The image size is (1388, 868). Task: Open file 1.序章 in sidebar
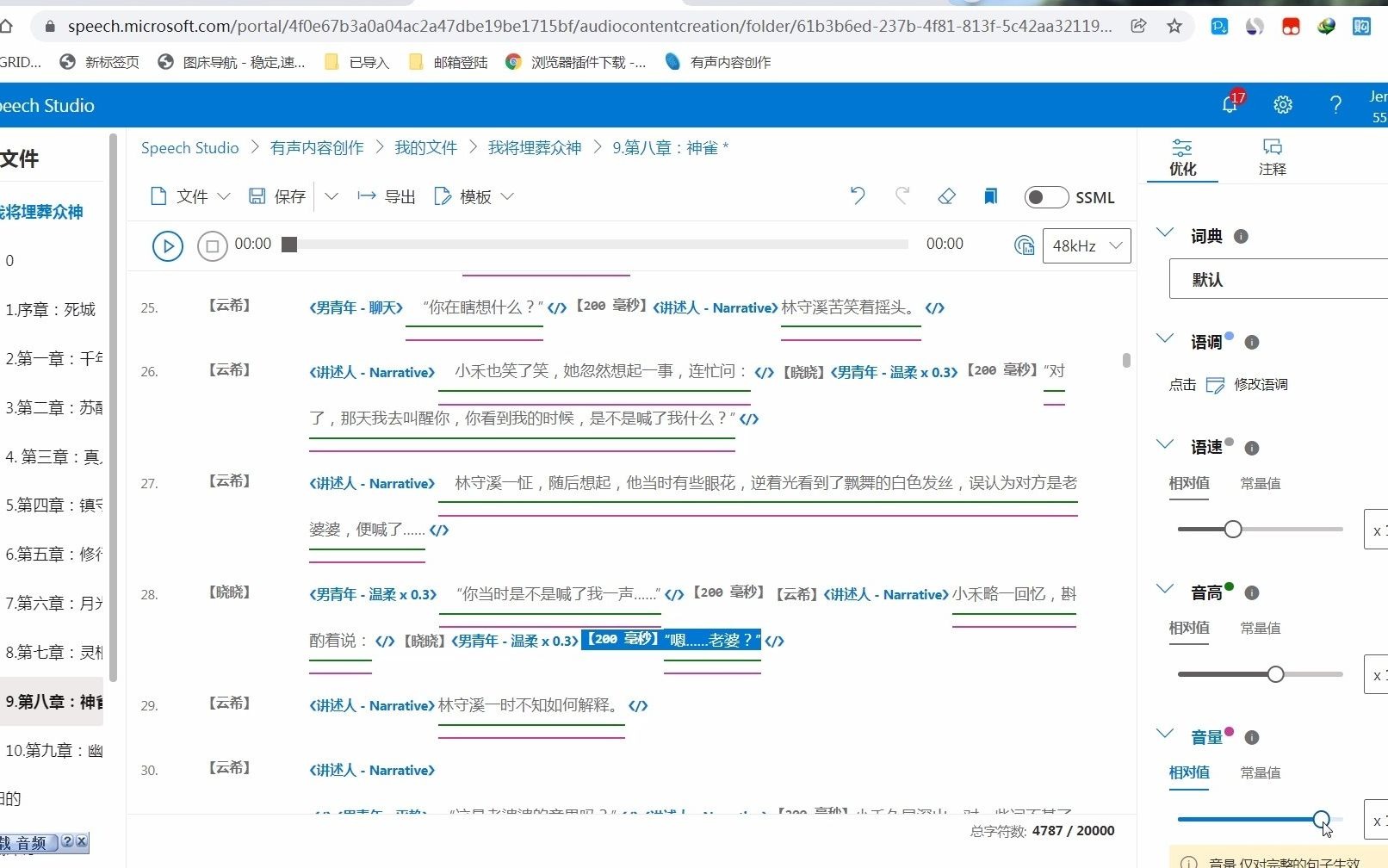(x=52, y=309)
